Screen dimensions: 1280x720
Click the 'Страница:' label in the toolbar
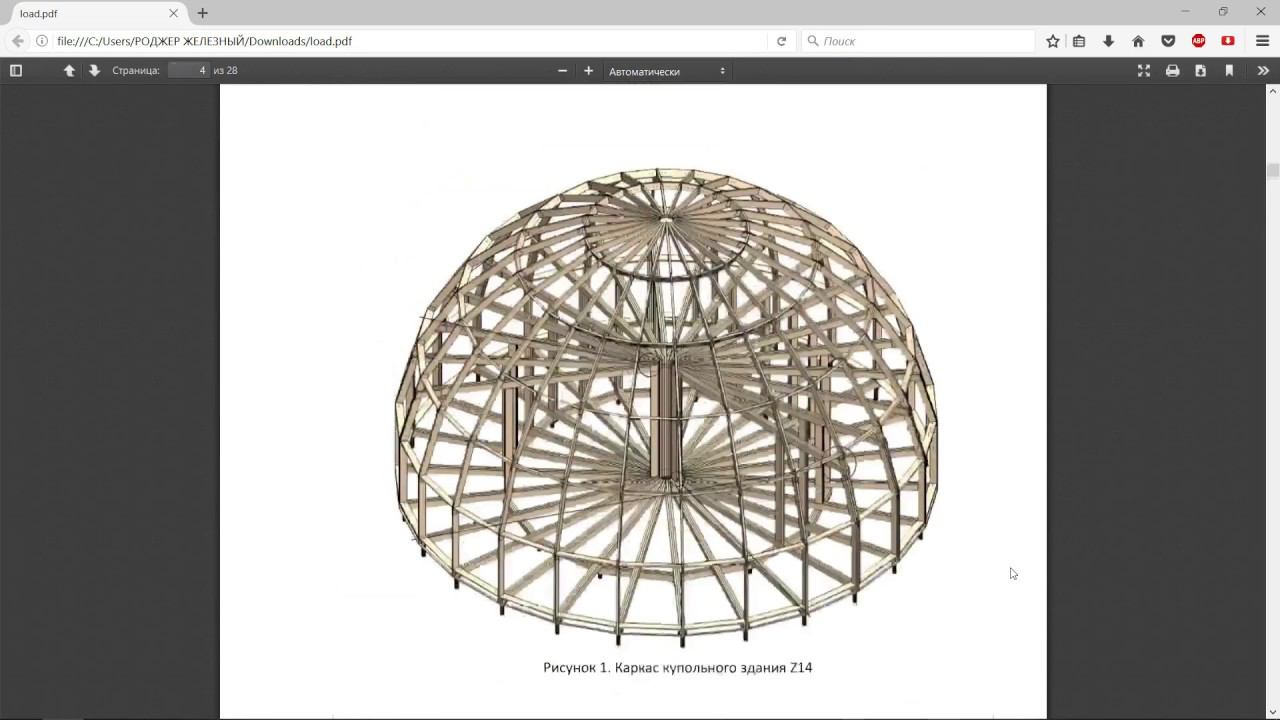click(x=136, y=71)
